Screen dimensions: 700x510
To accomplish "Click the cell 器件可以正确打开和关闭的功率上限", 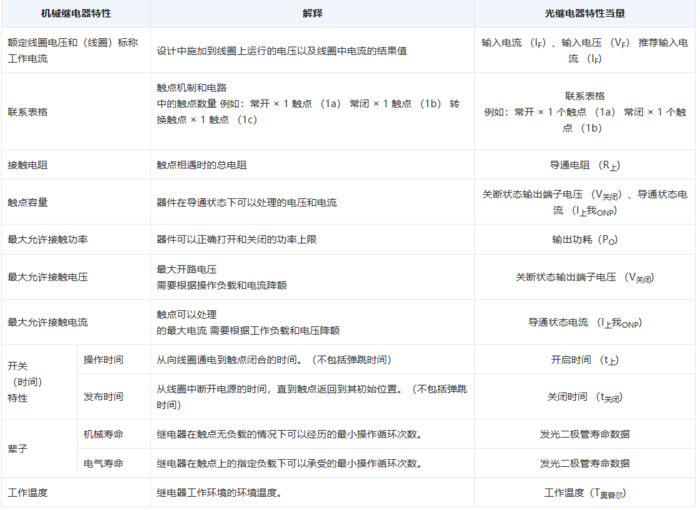I will [312, 240].
